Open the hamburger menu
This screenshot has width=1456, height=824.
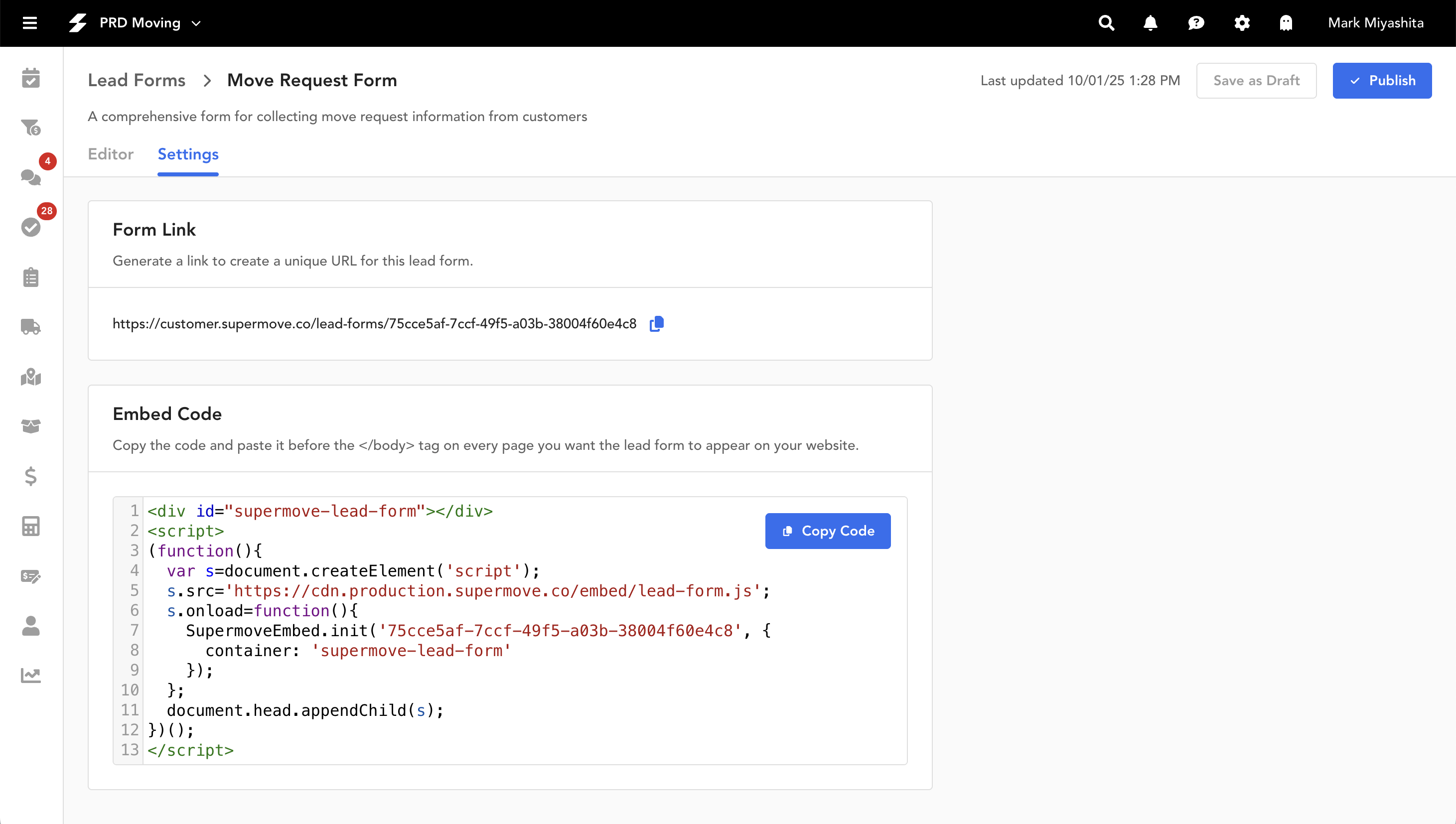(29, 23)
